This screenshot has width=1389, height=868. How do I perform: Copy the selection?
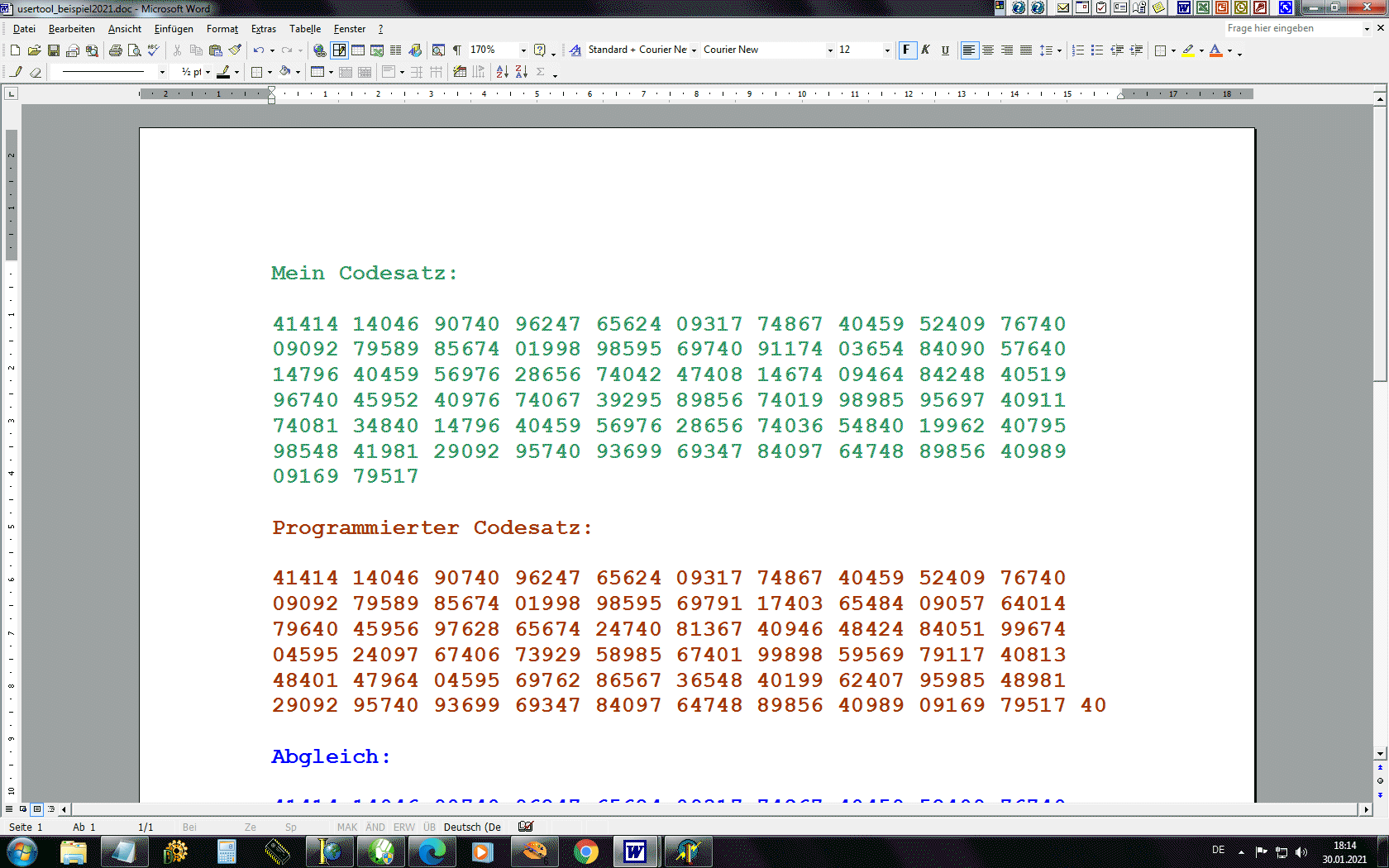click(196, 50)
